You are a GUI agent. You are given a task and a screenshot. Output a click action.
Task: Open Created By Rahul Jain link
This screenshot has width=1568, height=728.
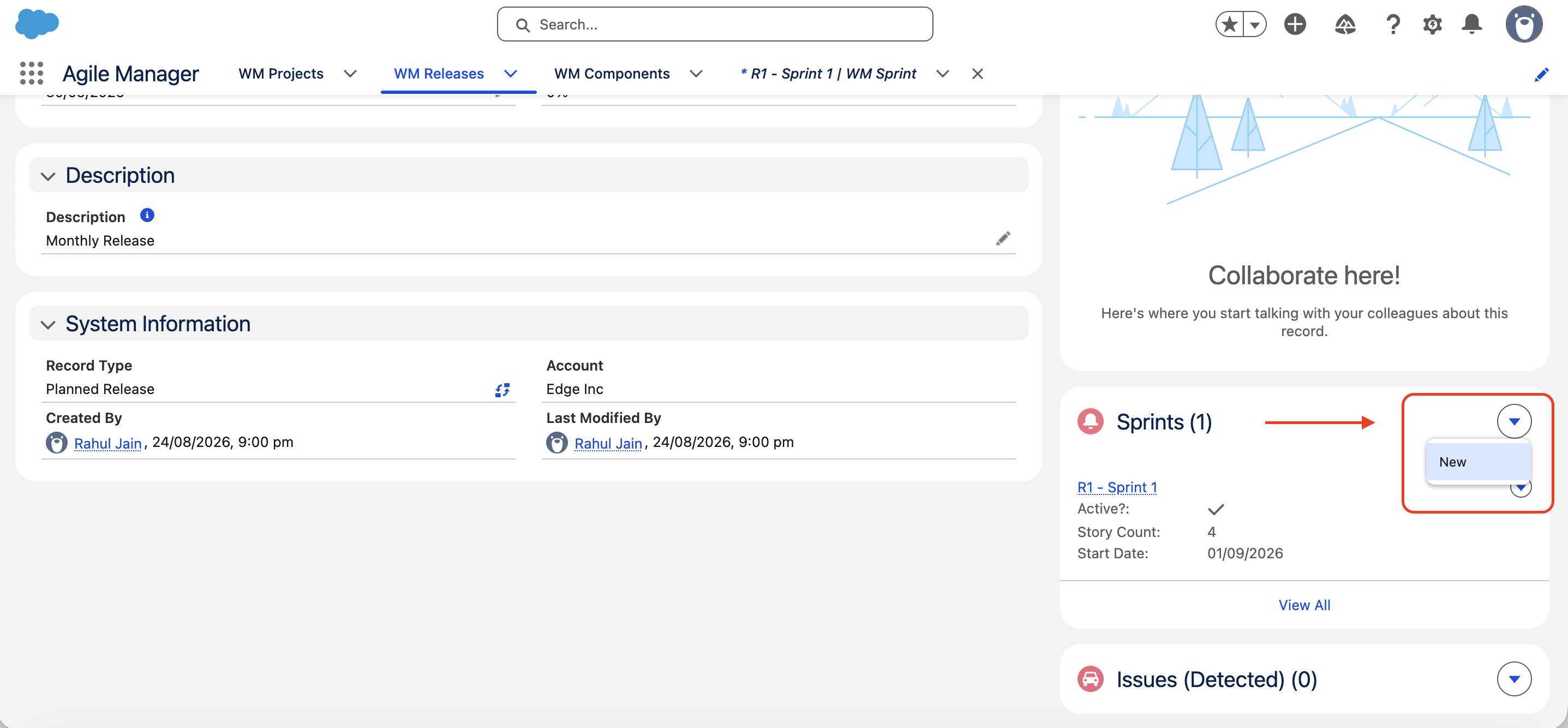point(107,443)
